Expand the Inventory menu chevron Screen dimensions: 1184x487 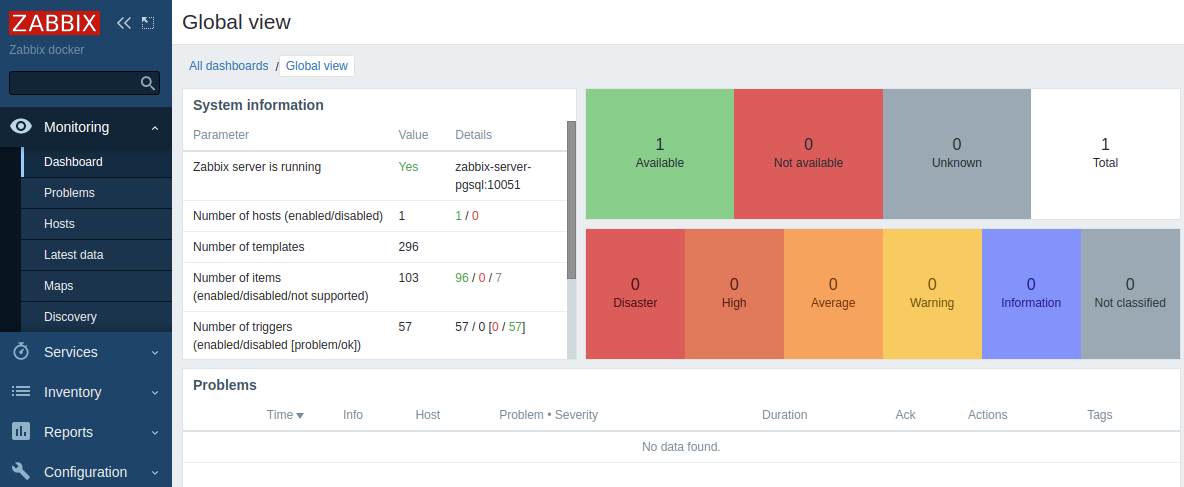click(155, 392)
